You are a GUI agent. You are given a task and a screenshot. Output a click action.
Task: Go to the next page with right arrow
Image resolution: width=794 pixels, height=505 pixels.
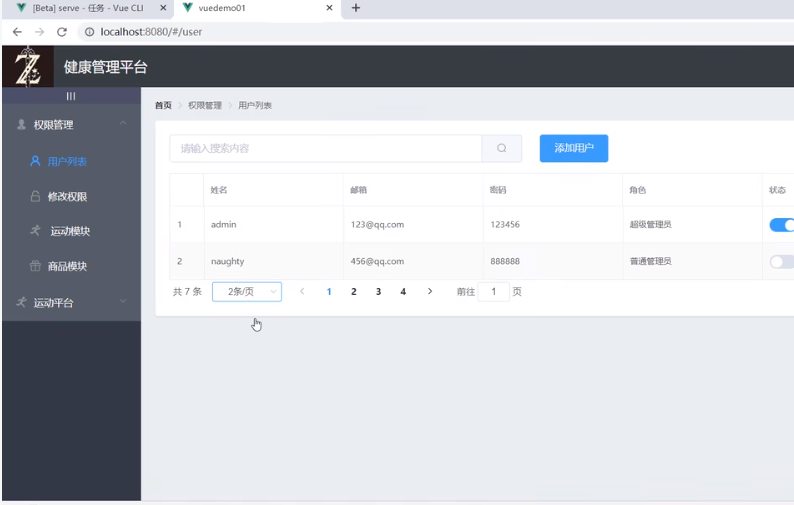click(x=430, y=291)
